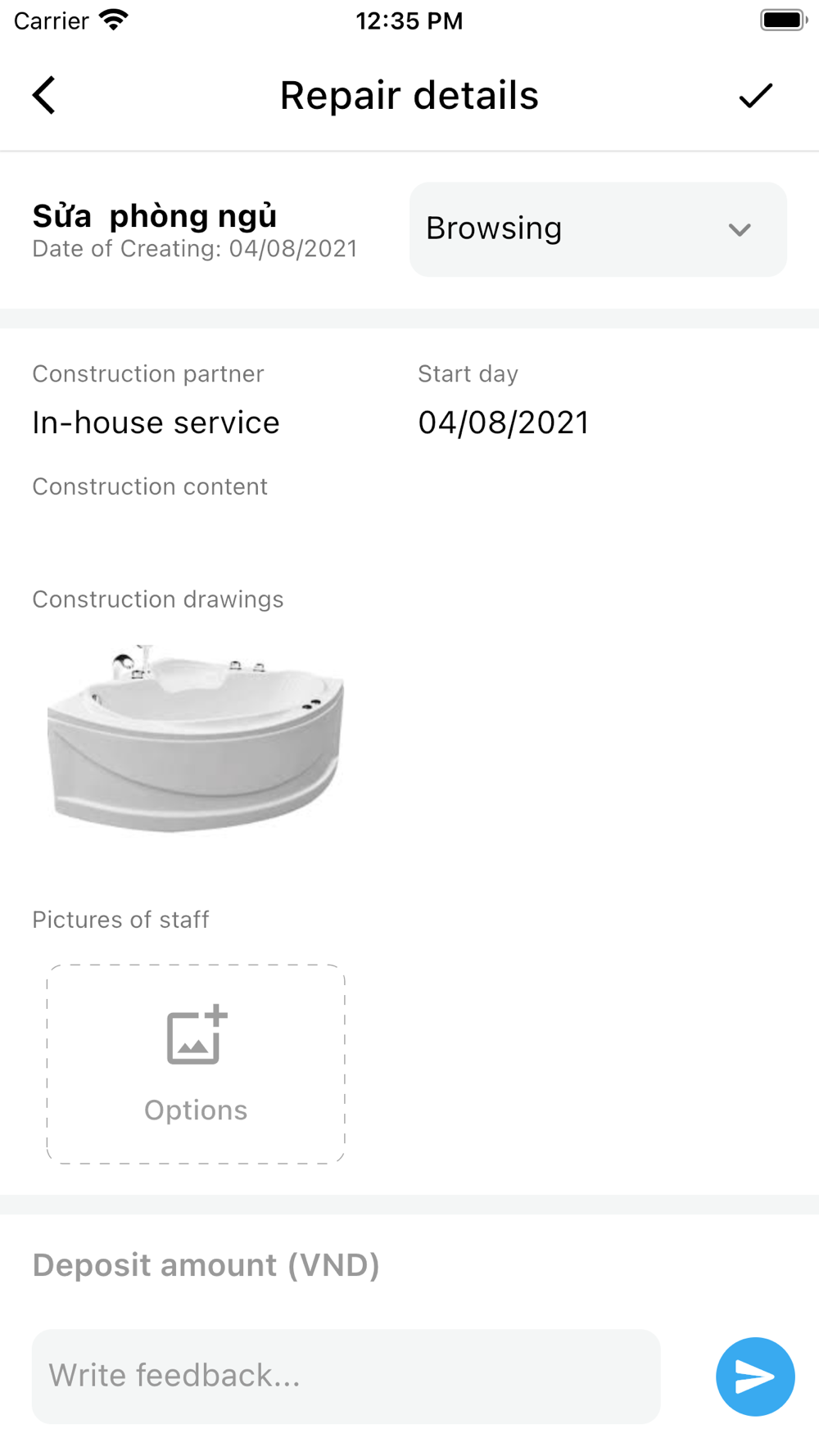Tap the Deposit amount (VND) heading
This screenshot has height=1456, width=819.
tap(206, 1265)
